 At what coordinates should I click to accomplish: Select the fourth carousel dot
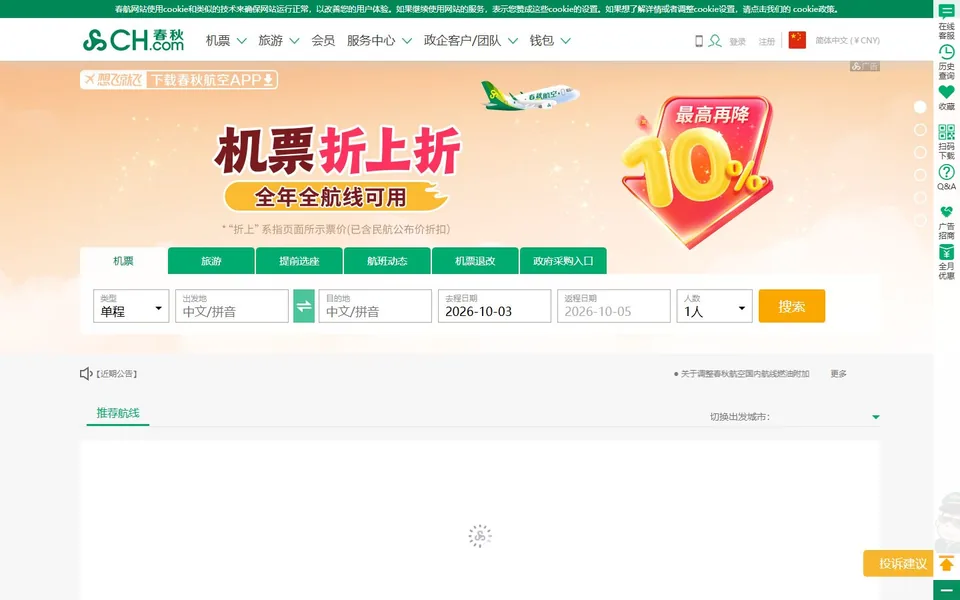coord(920,175)
